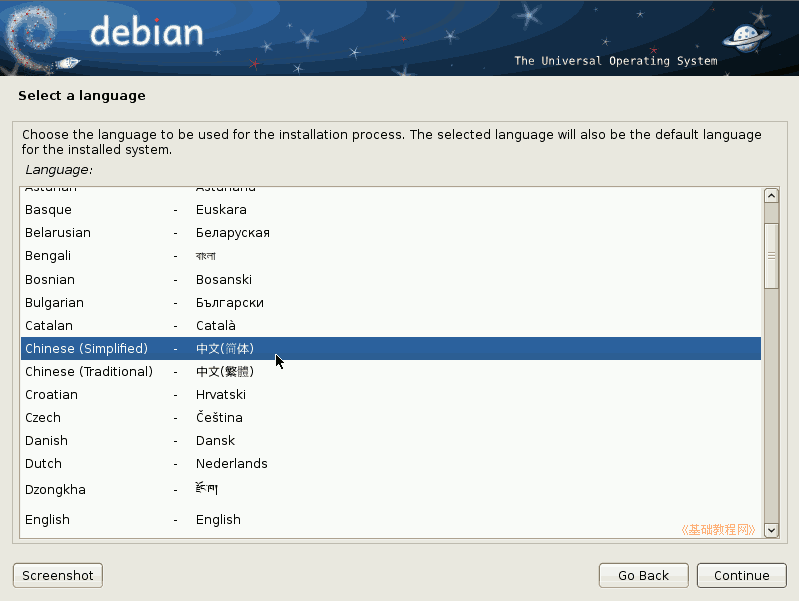Select Chinese (Traditional) row

[x=391, y=372]
